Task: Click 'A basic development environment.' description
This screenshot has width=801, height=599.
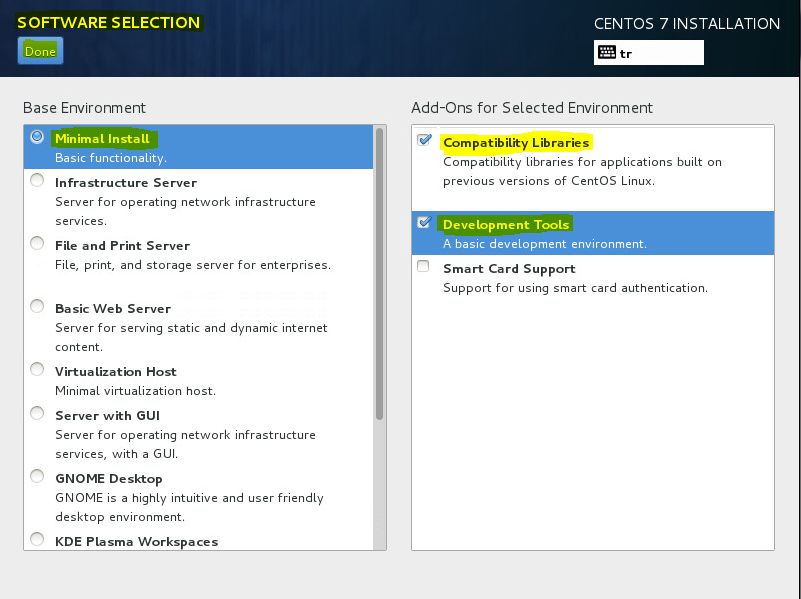Action: (545, 244)
